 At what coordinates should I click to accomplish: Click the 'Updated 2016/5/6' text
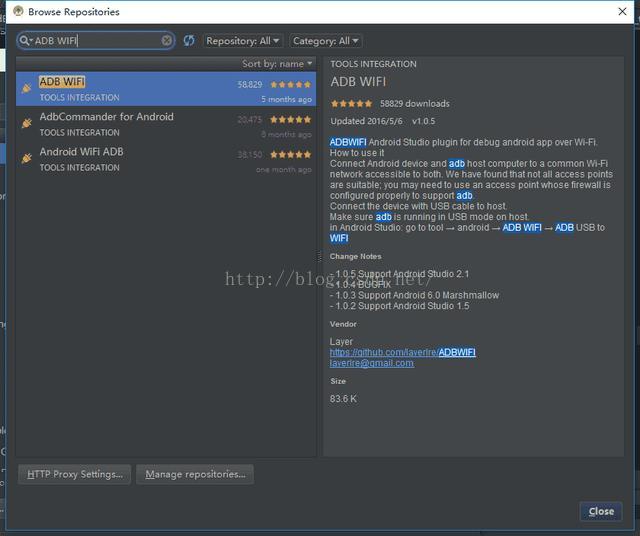pyautogui.click(x=367, y=121)
